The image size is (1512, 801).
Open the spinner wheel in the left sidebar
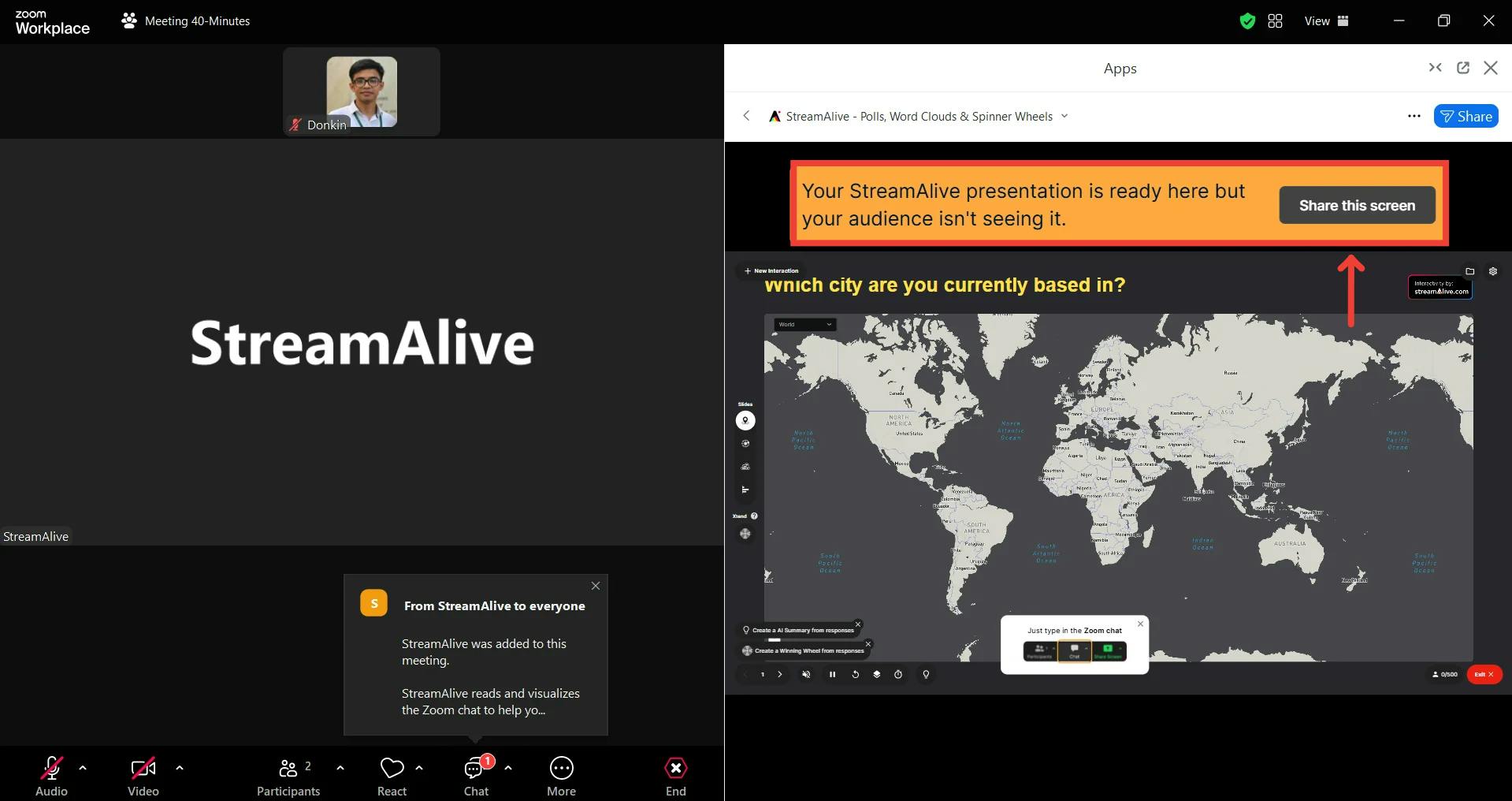pyautogui.click(x=745, y=535)
